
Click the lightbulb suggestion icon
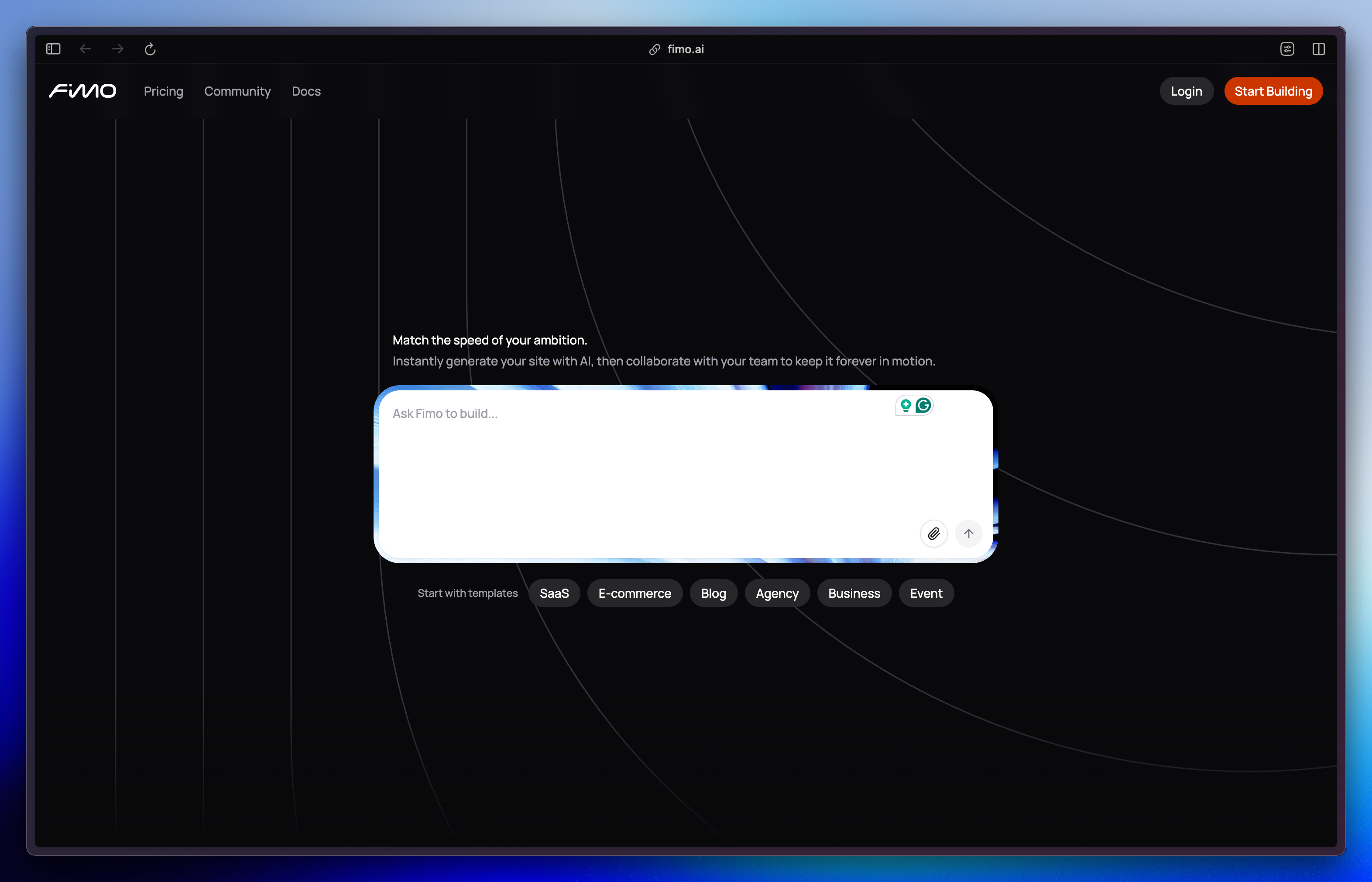pyautogui.click(x=906, y=406)
